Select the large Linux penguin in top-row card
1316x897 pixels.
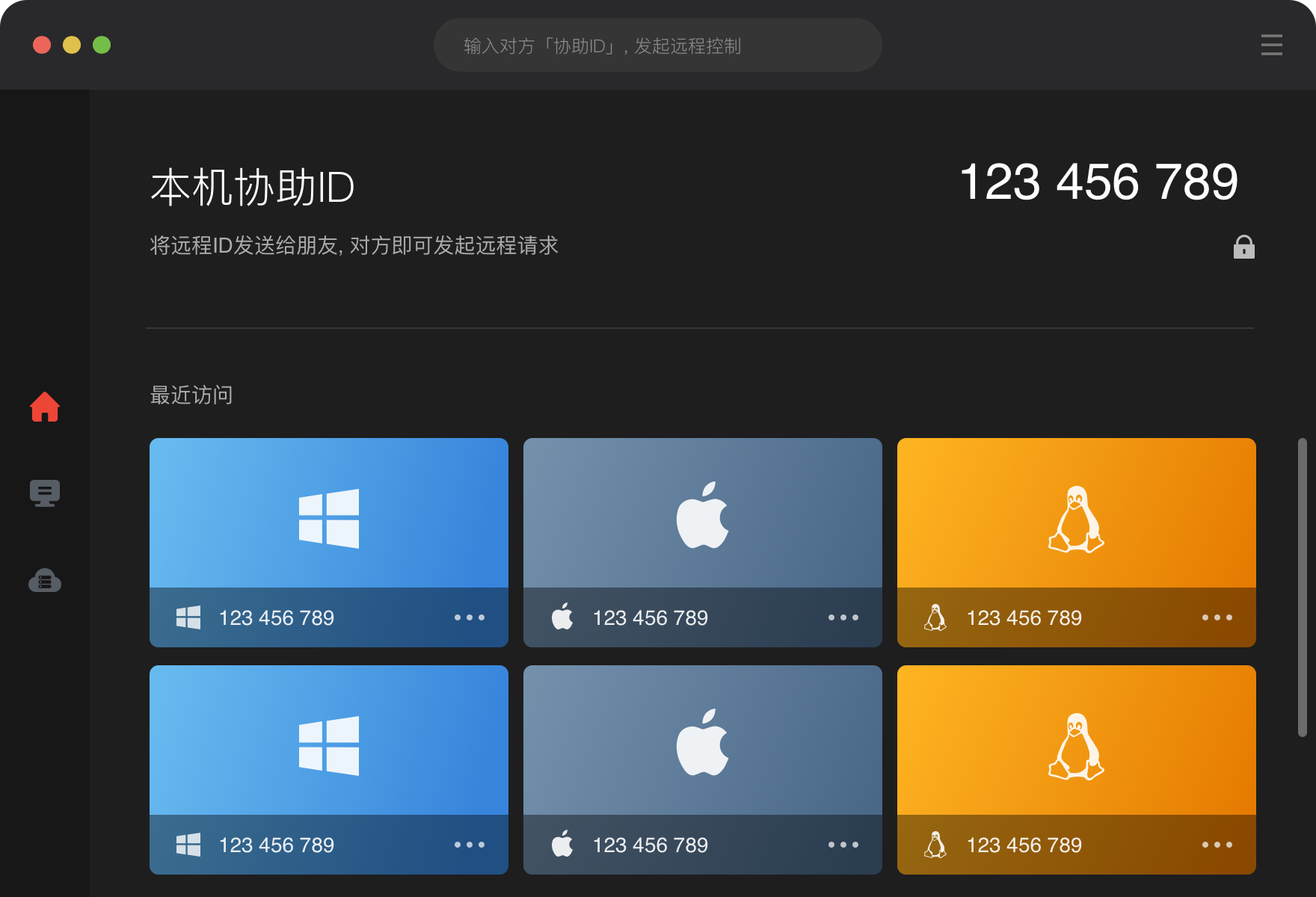1076,520
